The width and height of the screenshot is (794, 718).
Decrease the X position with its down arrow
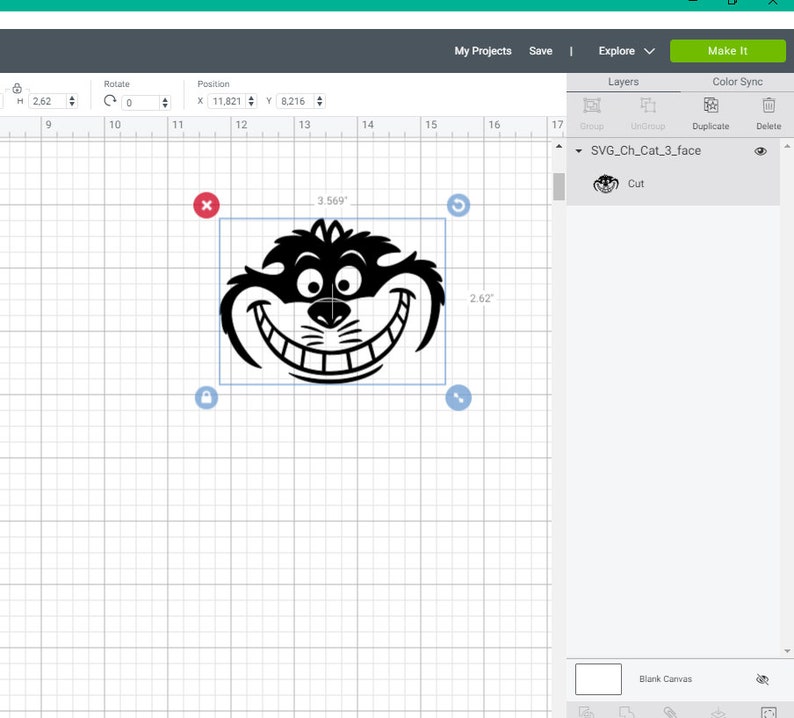click(251, 104)
